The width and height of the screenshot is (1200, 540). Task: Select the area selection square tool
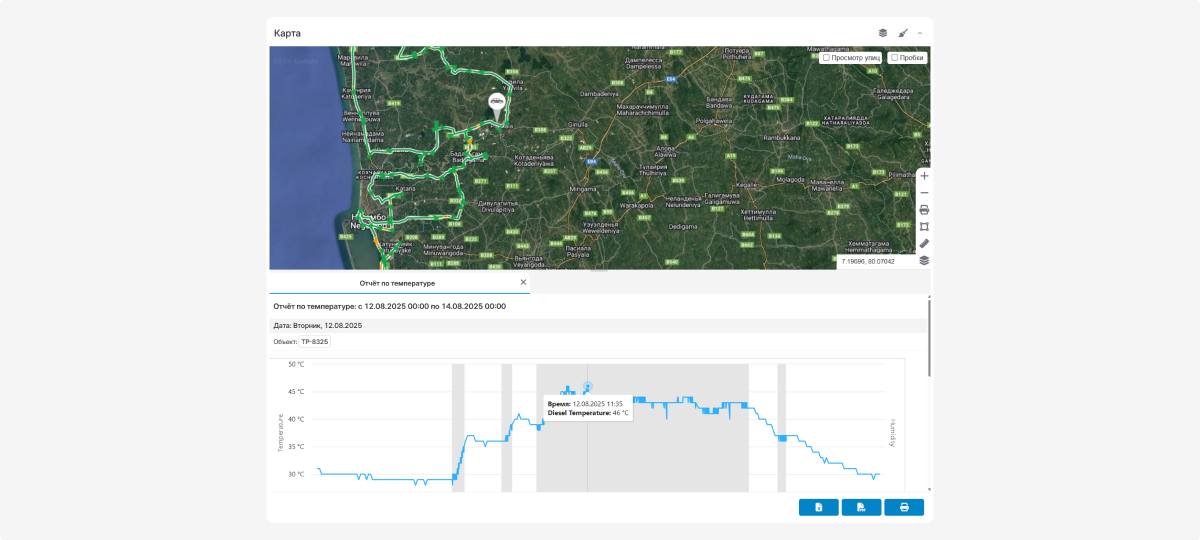924,227
